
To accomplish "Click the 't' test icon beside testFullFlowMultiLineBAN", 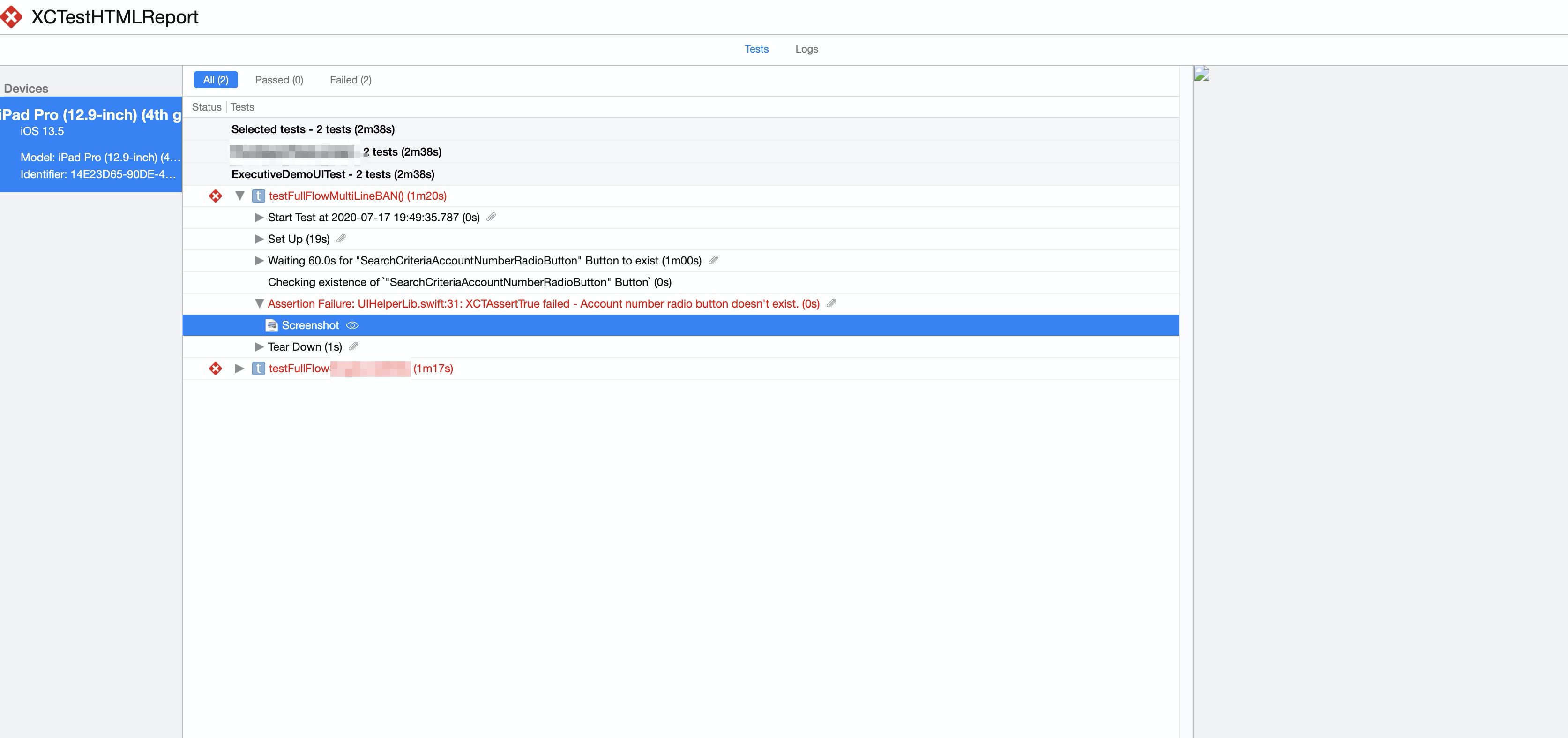I will (x=258, y=196).
